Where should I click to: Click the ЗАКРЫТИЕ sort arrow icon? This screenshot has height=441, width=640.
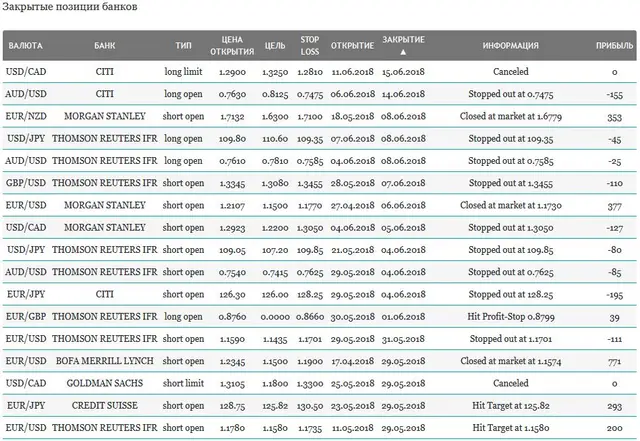pos(403,52)
